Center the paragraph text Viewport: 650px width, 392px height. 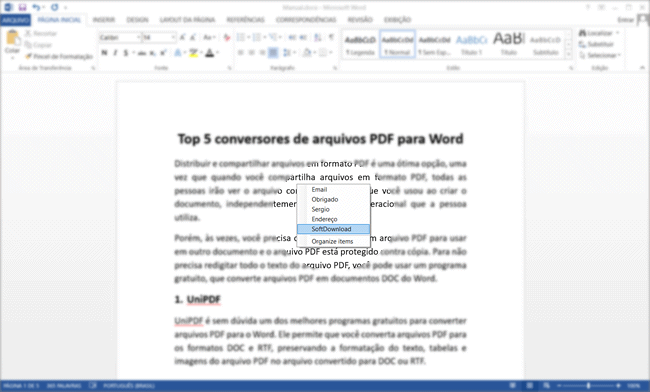[252, 53]
